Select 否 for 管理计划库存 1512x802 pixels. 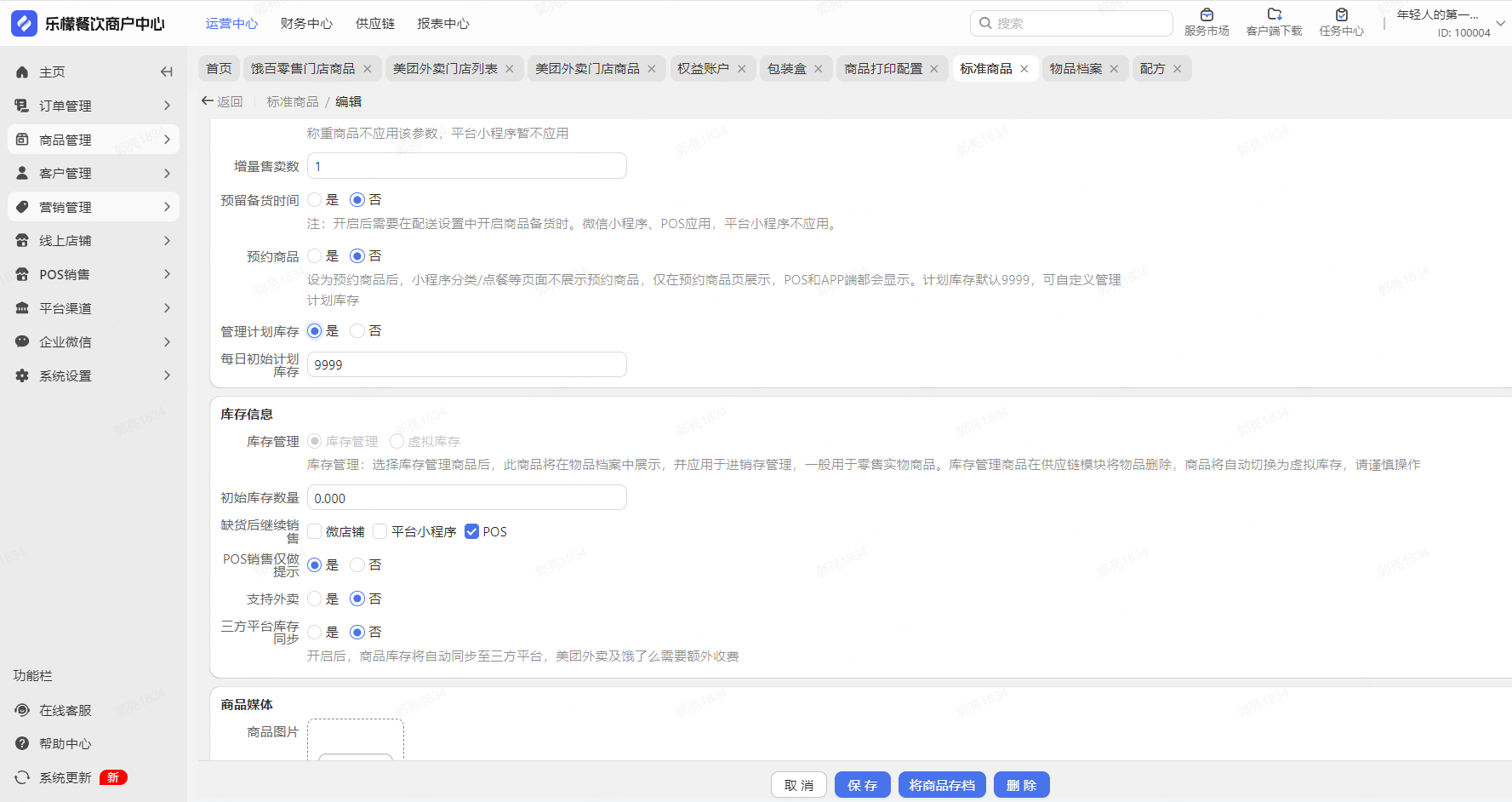pos(357,331)
